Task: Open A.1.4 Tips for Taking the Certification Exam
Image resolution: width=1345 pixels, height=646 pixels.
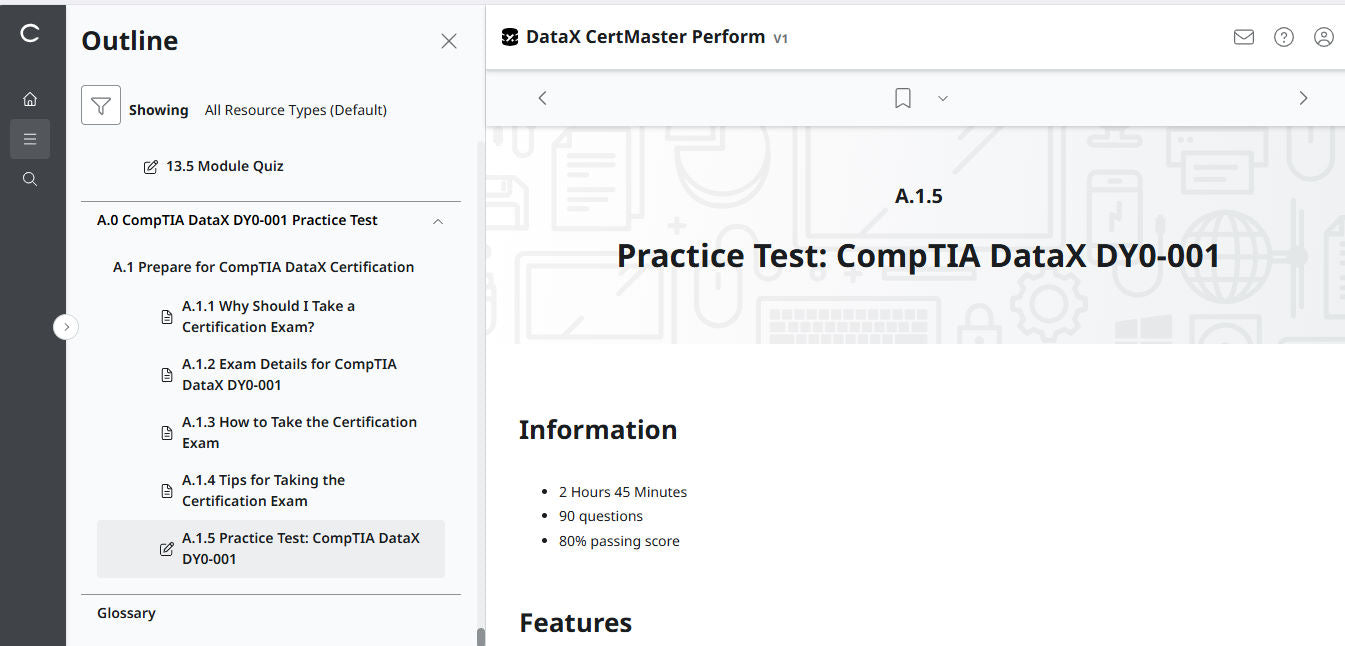Action: coord(263,490)
